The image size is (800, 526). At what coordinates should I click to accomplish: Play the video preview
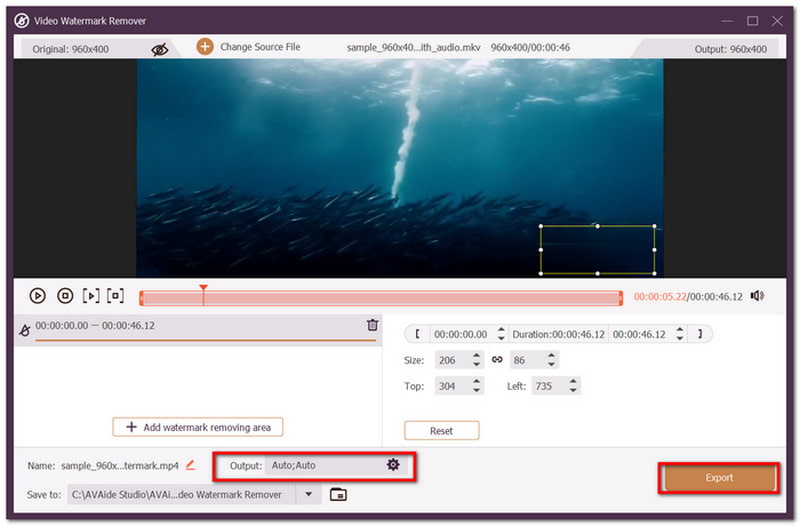click(37, 296)
